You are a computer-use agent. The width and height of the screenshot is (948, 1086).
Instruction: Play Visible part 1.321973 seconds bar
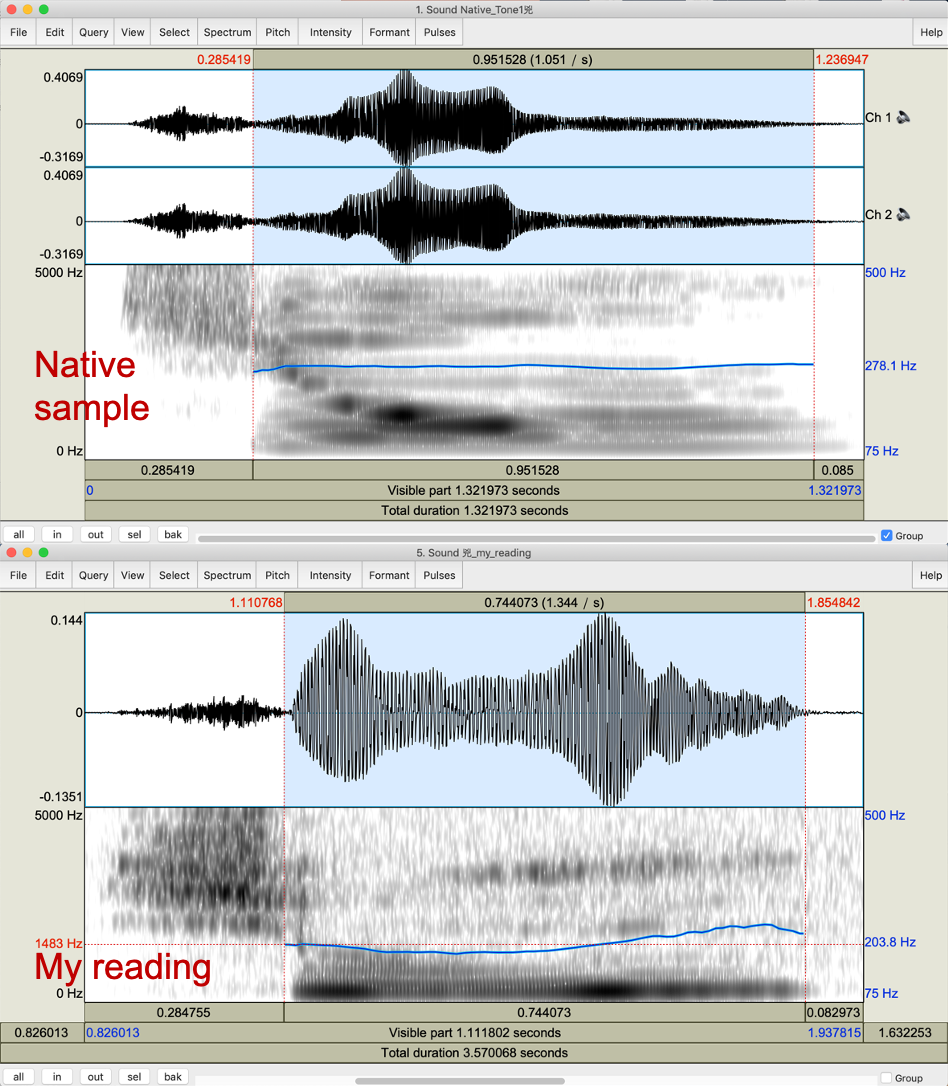(474, 490)
